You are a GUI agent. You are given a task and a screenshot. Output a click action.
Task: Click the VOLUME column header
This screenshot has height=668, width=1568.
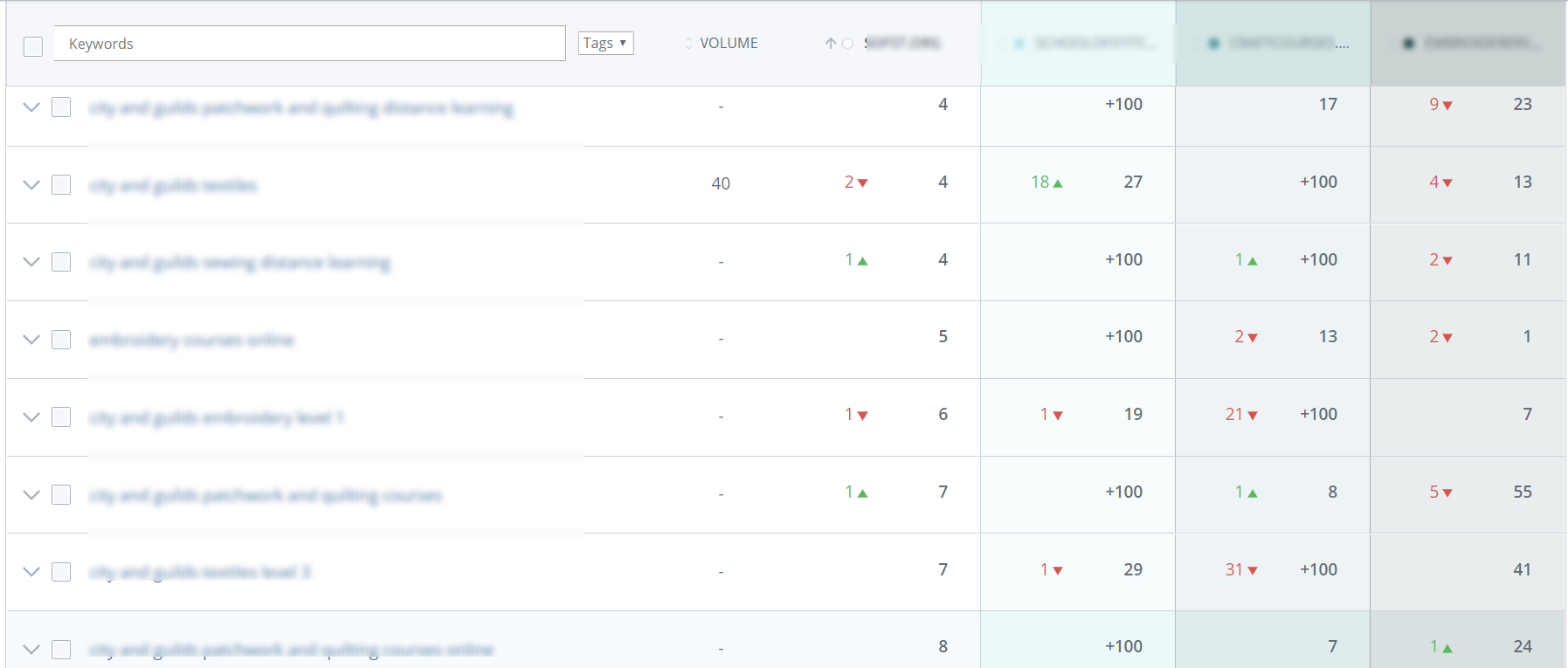pos(729,44)
